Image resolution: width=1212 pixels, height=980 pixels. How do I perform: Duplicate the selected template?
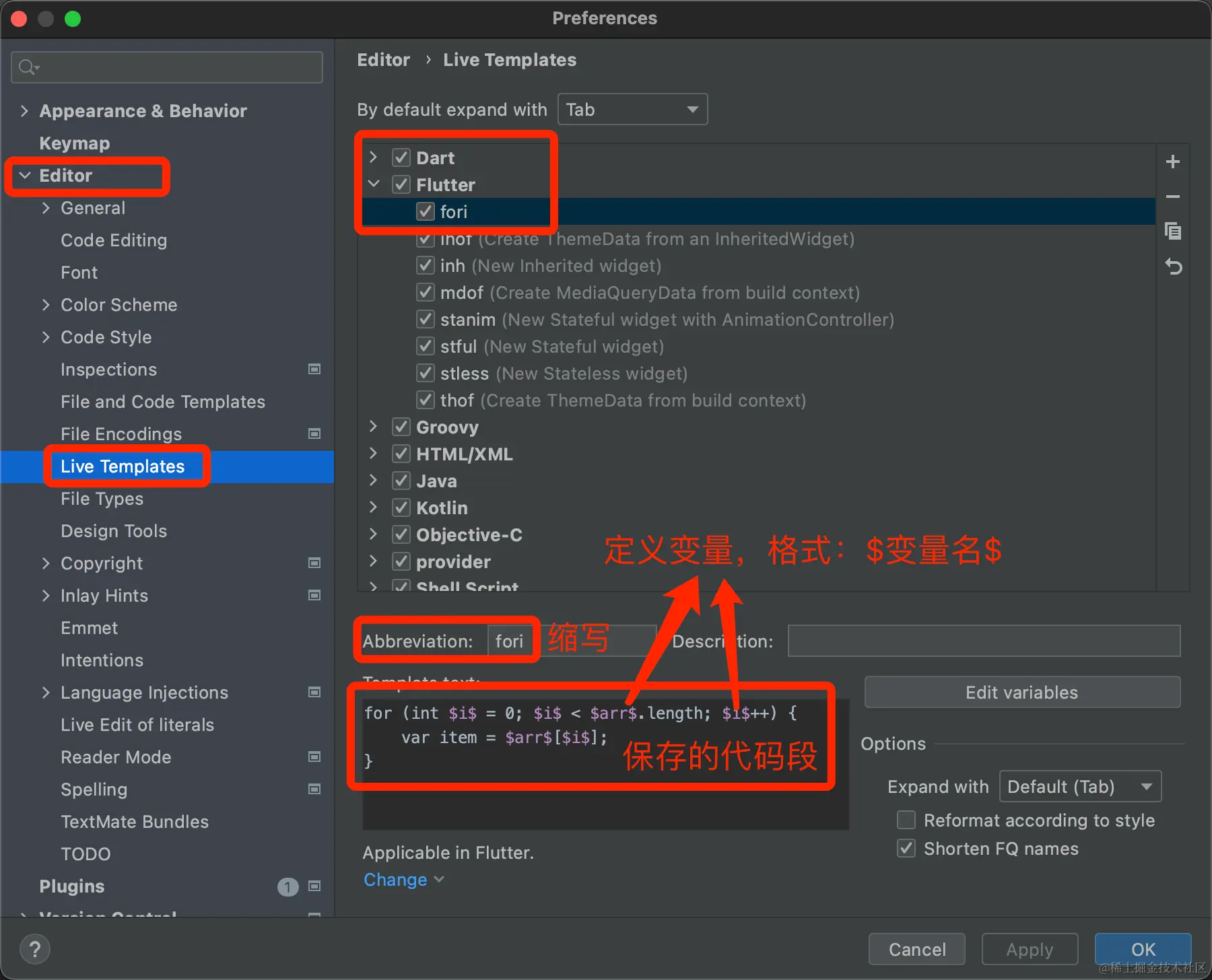click(x=1172, y=231)
